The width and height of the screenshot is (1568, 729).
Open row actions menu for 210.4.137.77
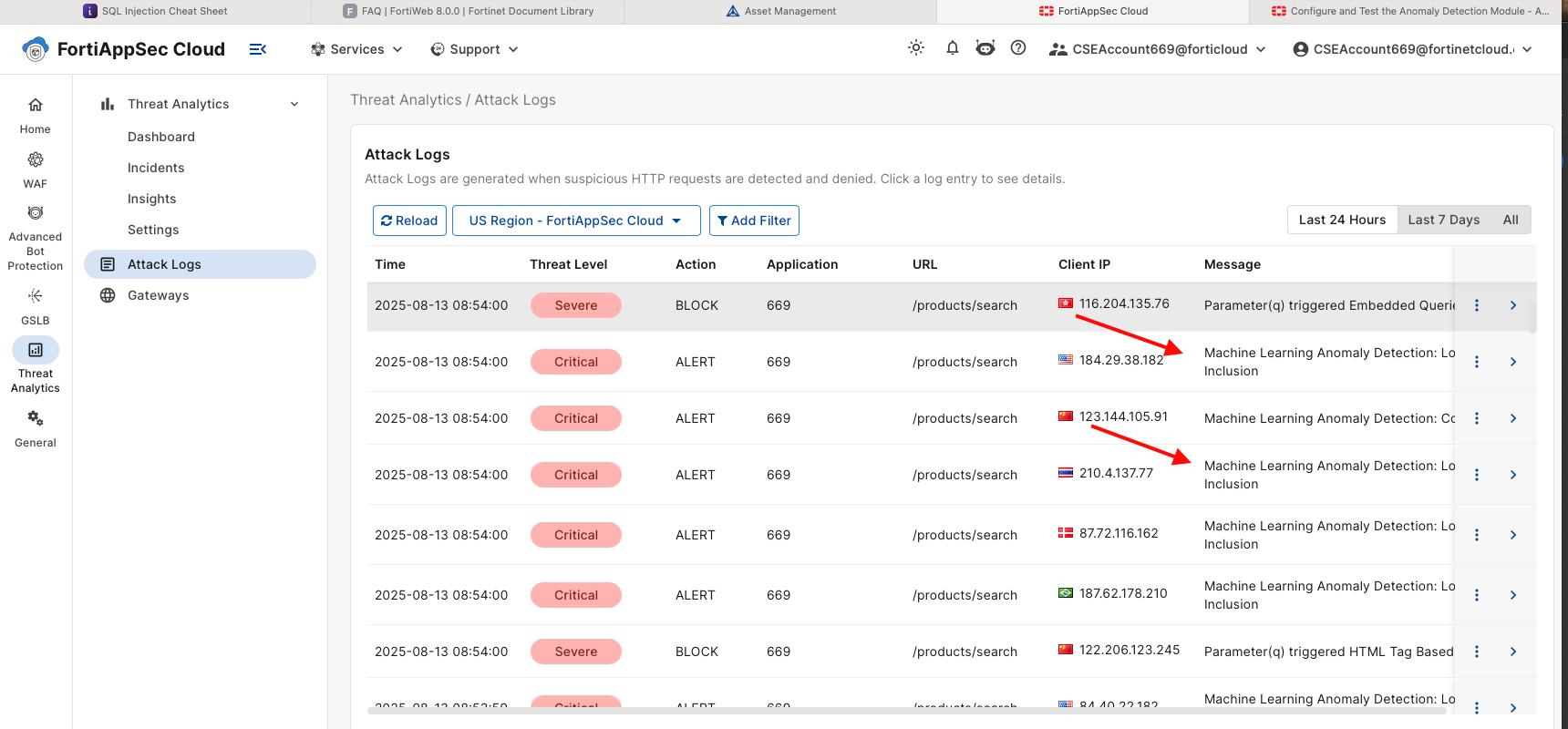(x=1477, y=475)
